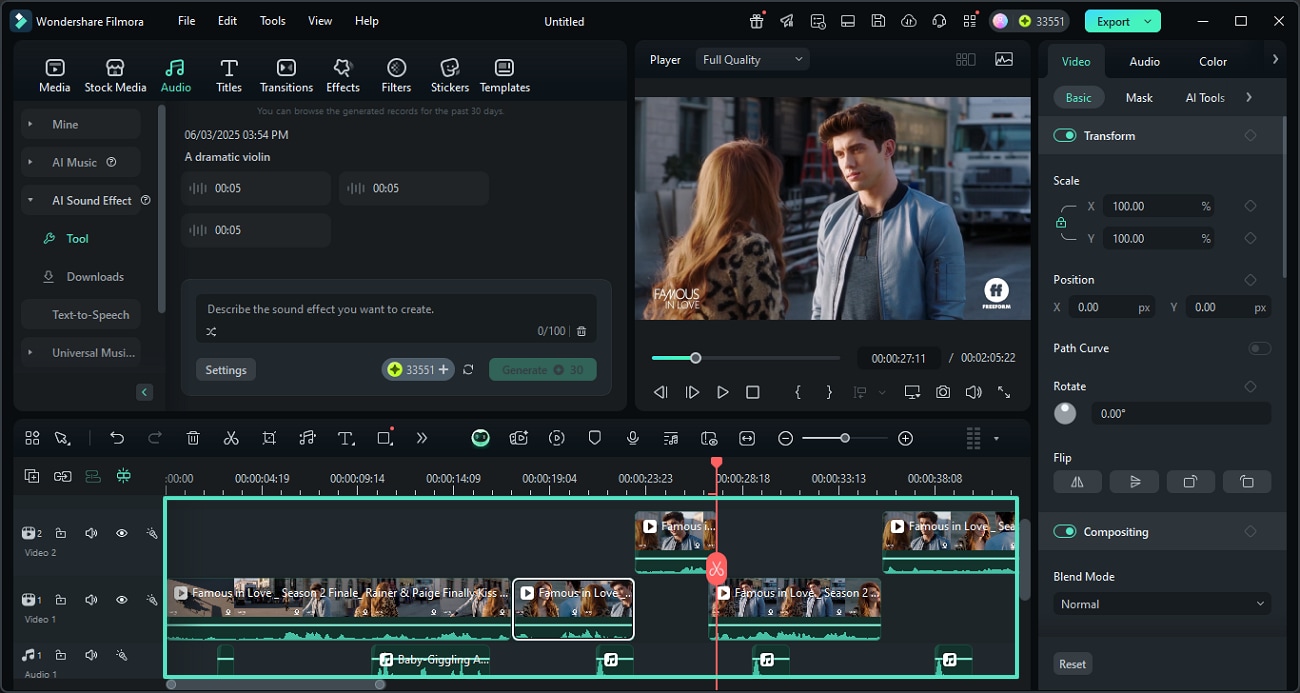Click the Generate button
This screenshot has height=693, width=1300.
(543, 370)
